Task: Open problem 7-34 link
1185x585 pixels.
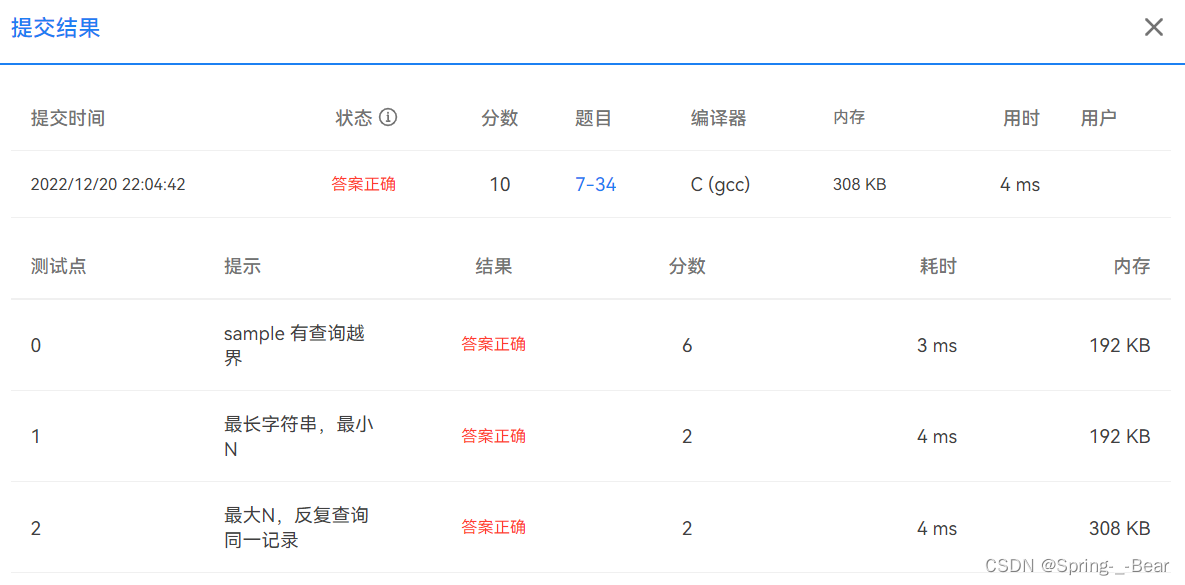Action: 595,184
